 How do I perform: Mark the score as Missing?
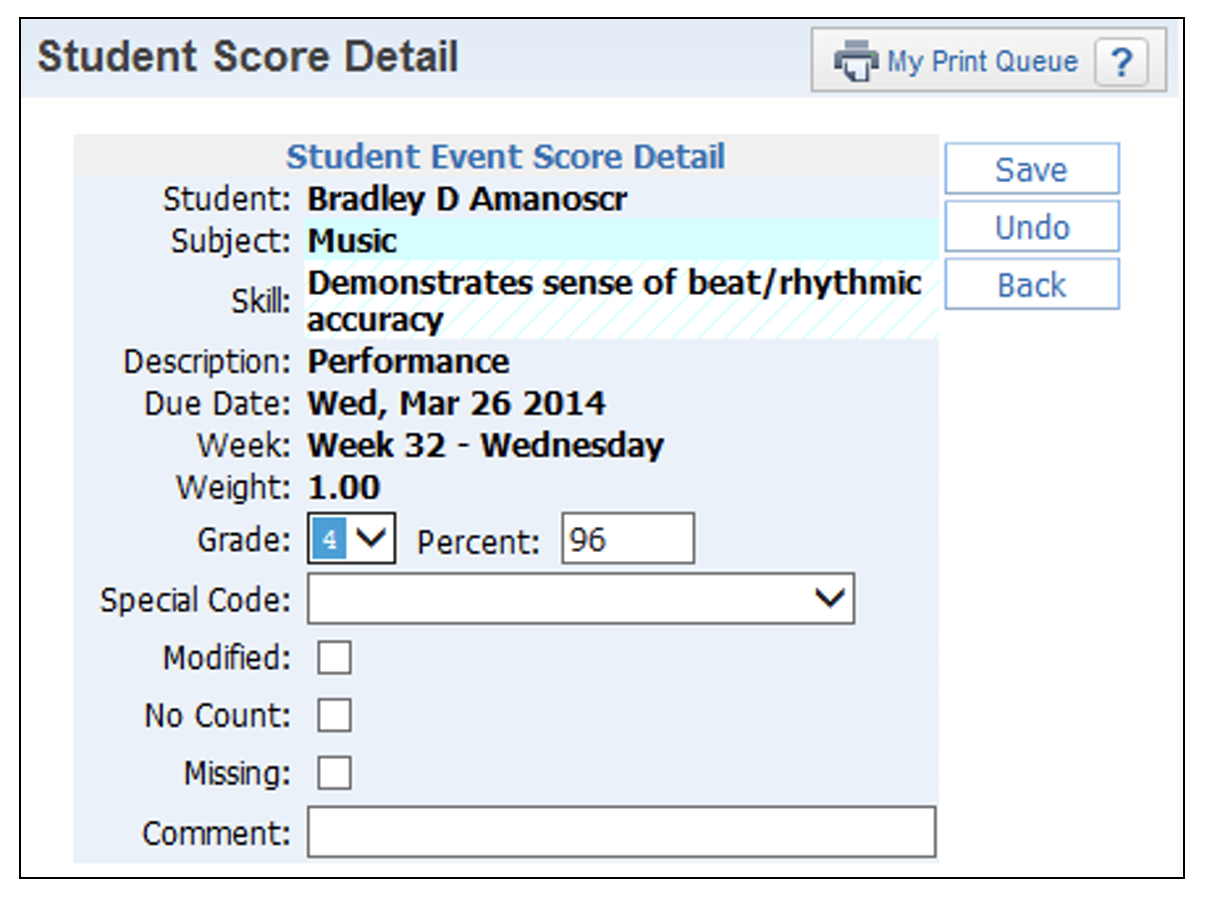point(334,773)
